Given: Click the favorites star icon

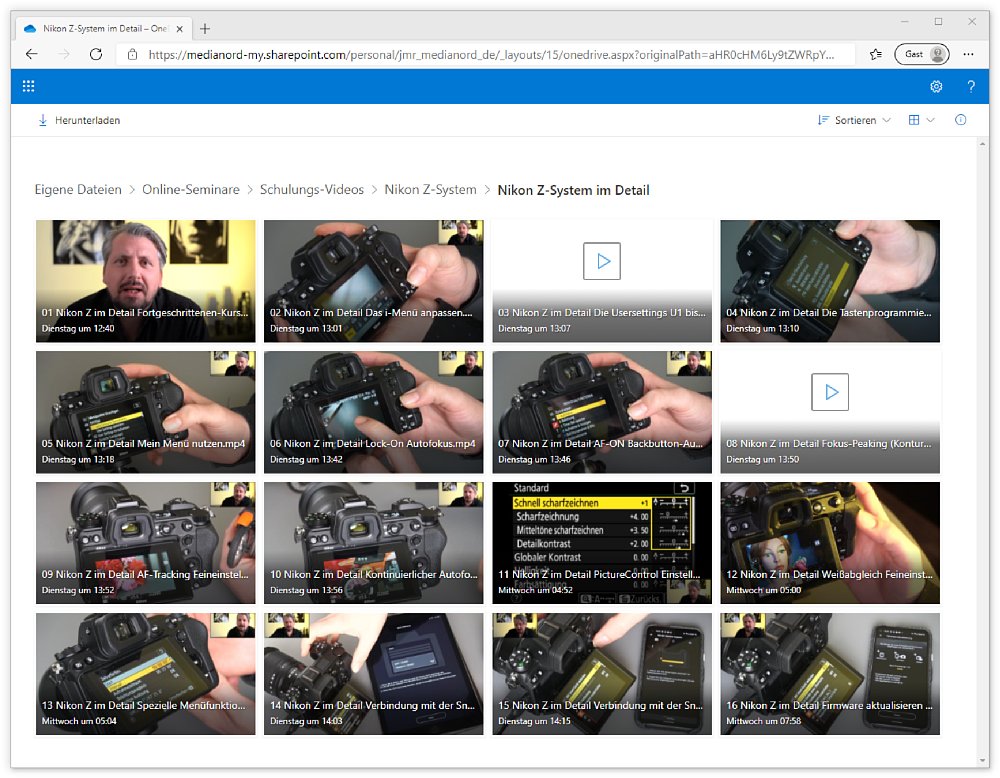Looking at the screenshot, I should click(x=876, y=54).
